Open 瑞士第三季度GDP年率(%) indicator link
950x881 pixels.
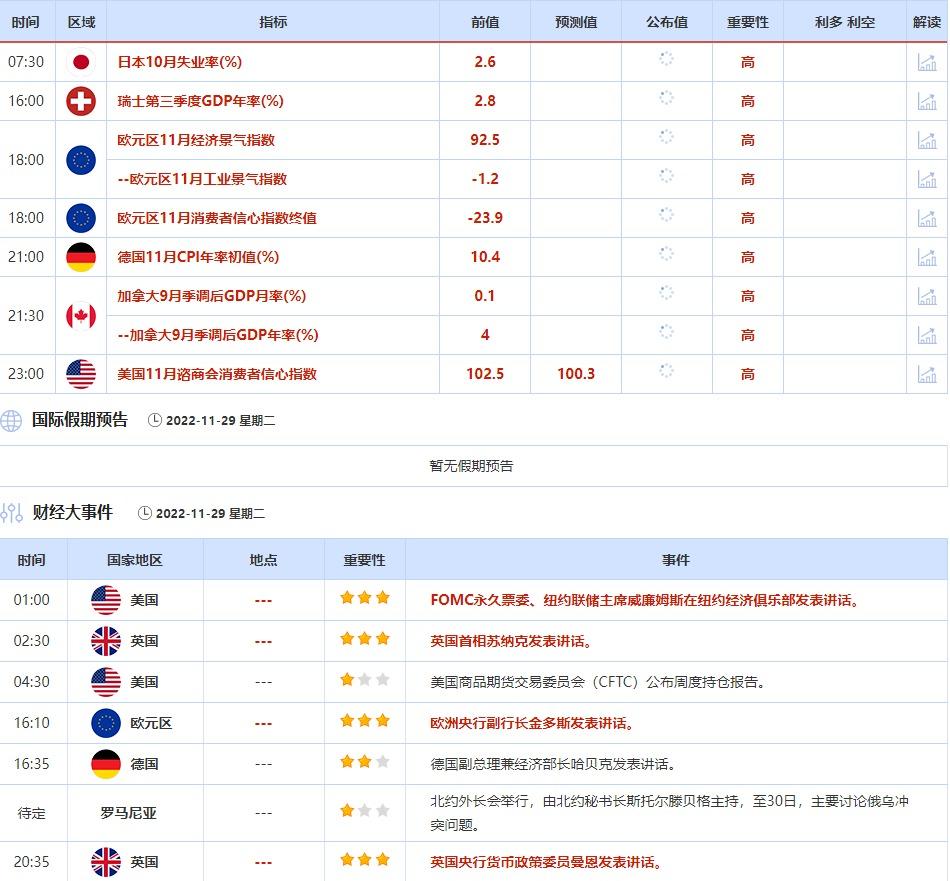tap(201, 101)
